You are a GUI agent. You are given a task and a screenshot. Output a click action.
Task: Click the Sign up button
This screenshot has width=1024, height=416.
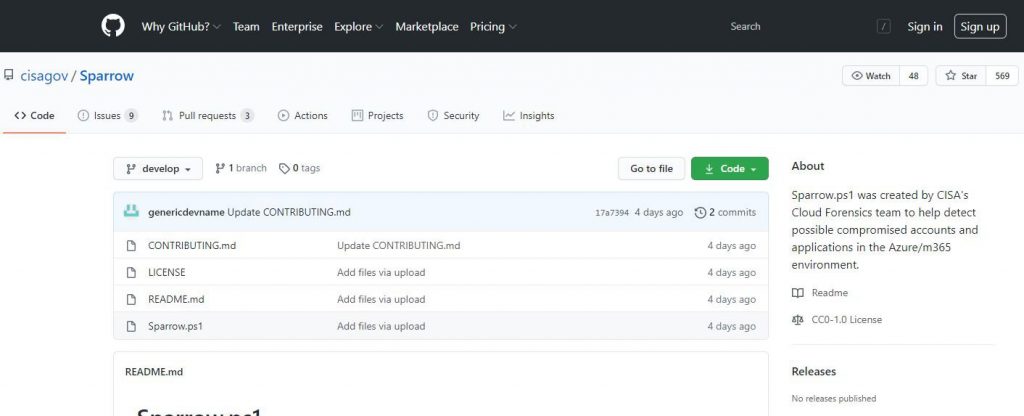click(x=980, y=27)
